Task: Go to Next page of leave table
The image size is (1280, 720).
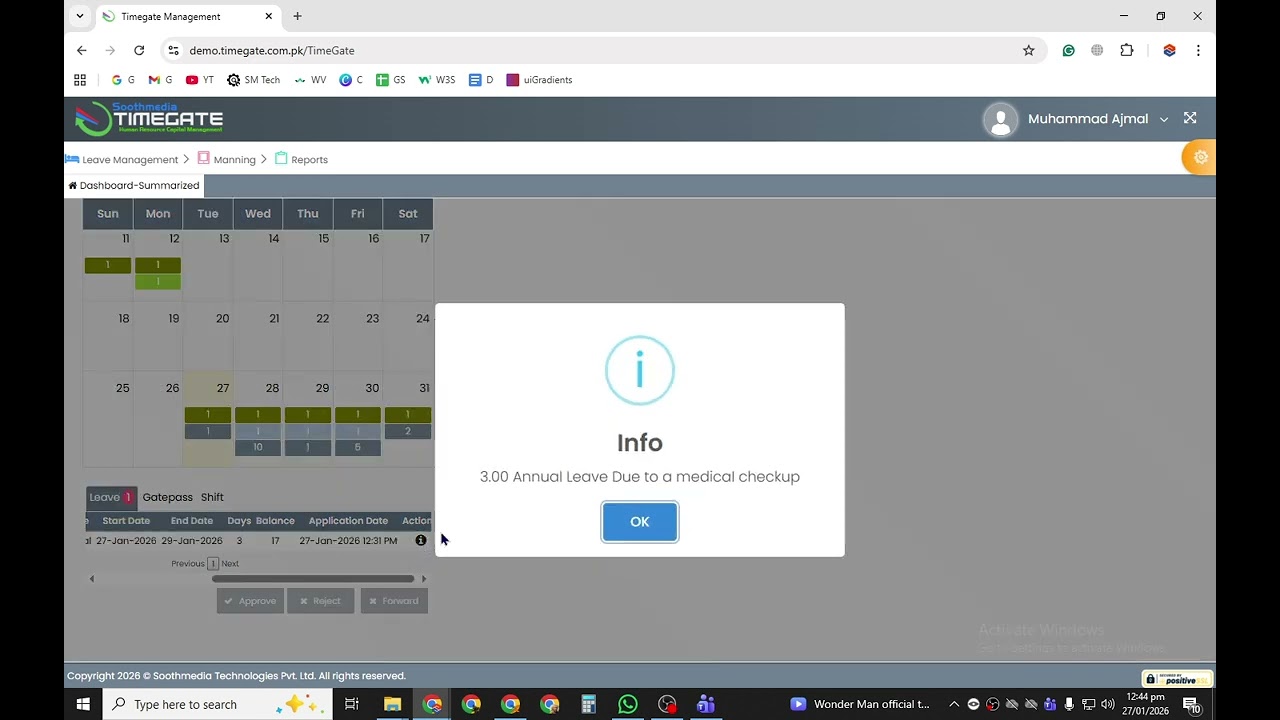Action: 230,564
